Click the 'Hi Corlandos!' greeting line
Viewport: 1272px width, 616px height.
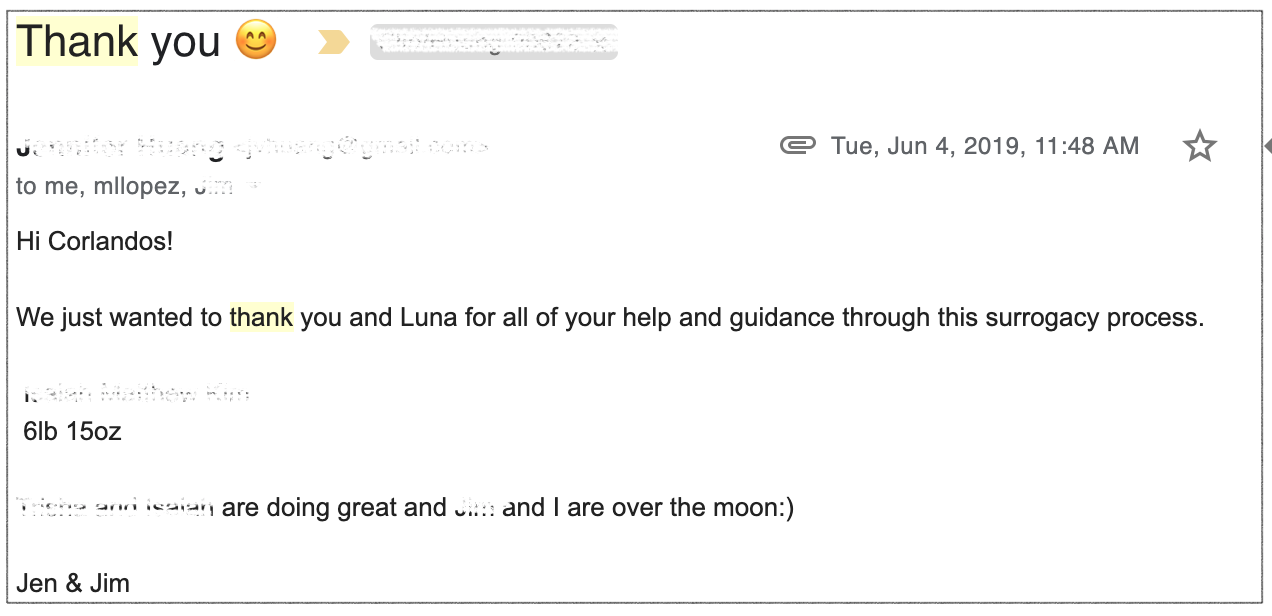coord(95,242)
